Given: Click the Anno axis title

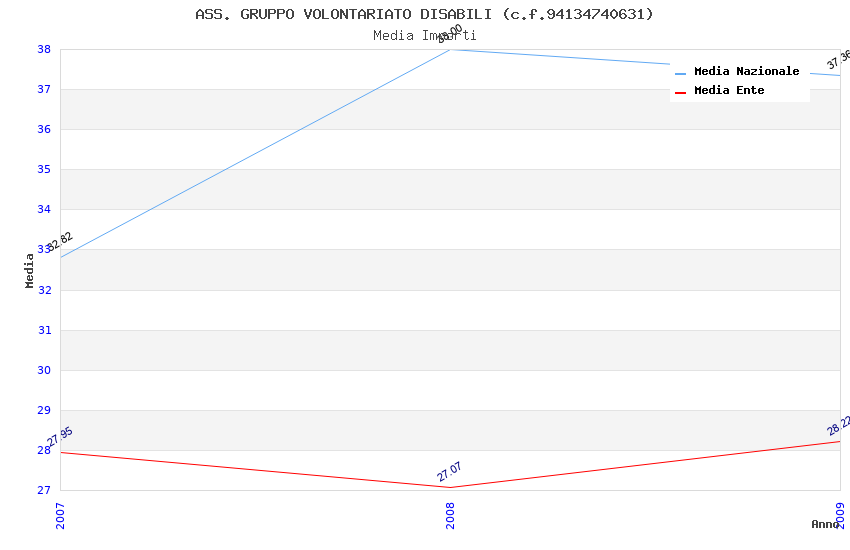Looking at the screenshot, I should [825, 524].
